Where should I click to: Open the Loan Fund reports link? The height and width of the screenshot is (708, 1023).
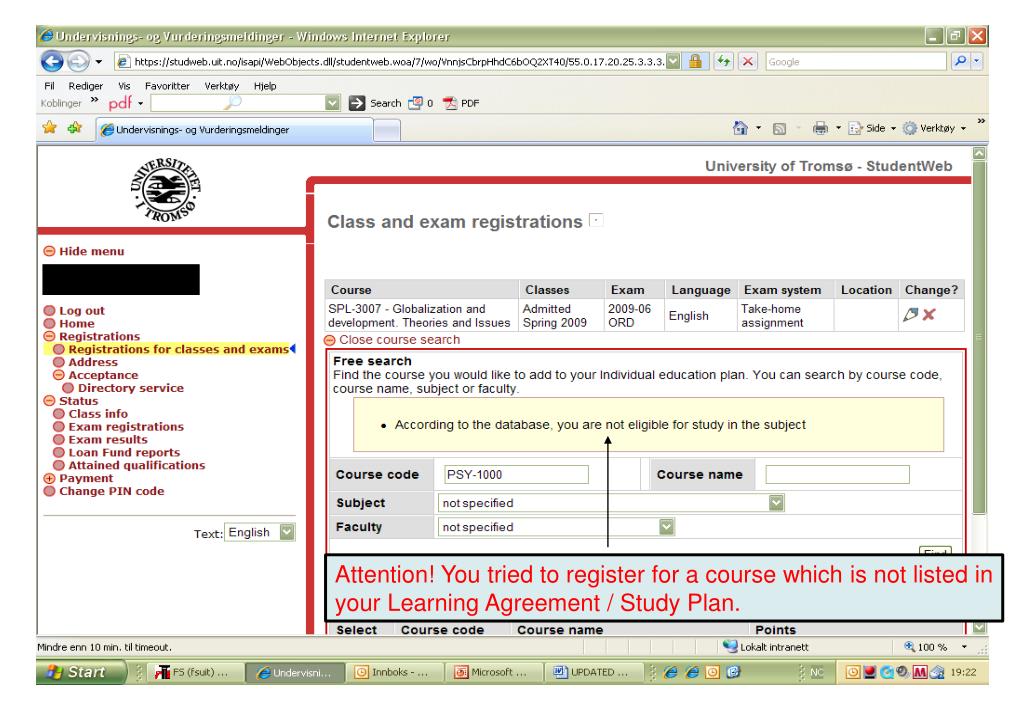pyautogui.click(x=124, y=453)
